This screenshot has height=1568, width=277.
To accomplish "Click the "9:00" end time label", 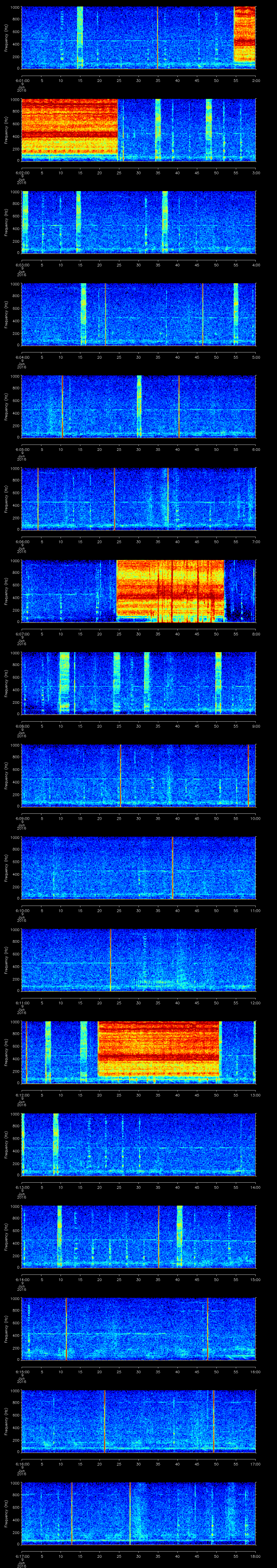I will tap(256, 726).
